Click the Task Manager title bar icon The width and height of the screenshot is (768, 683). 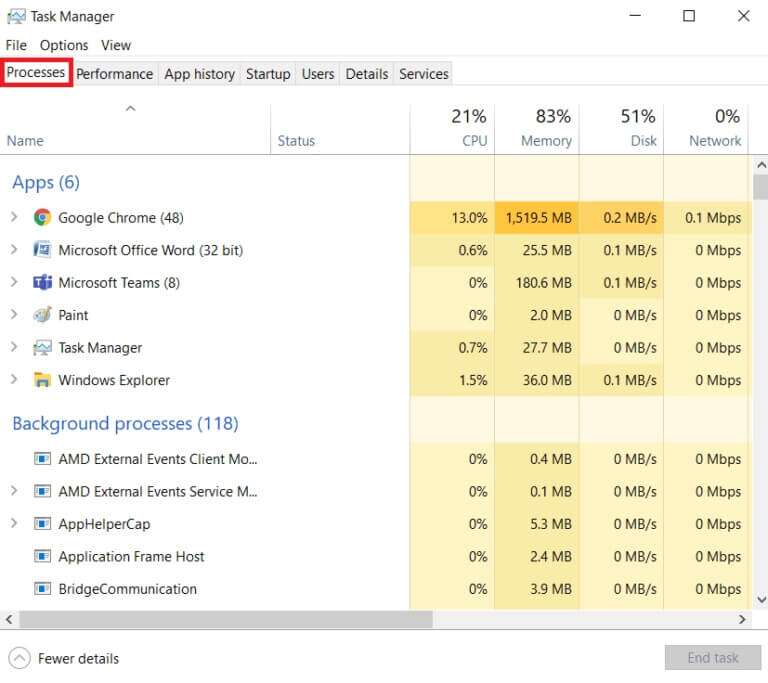pos(16,16)
